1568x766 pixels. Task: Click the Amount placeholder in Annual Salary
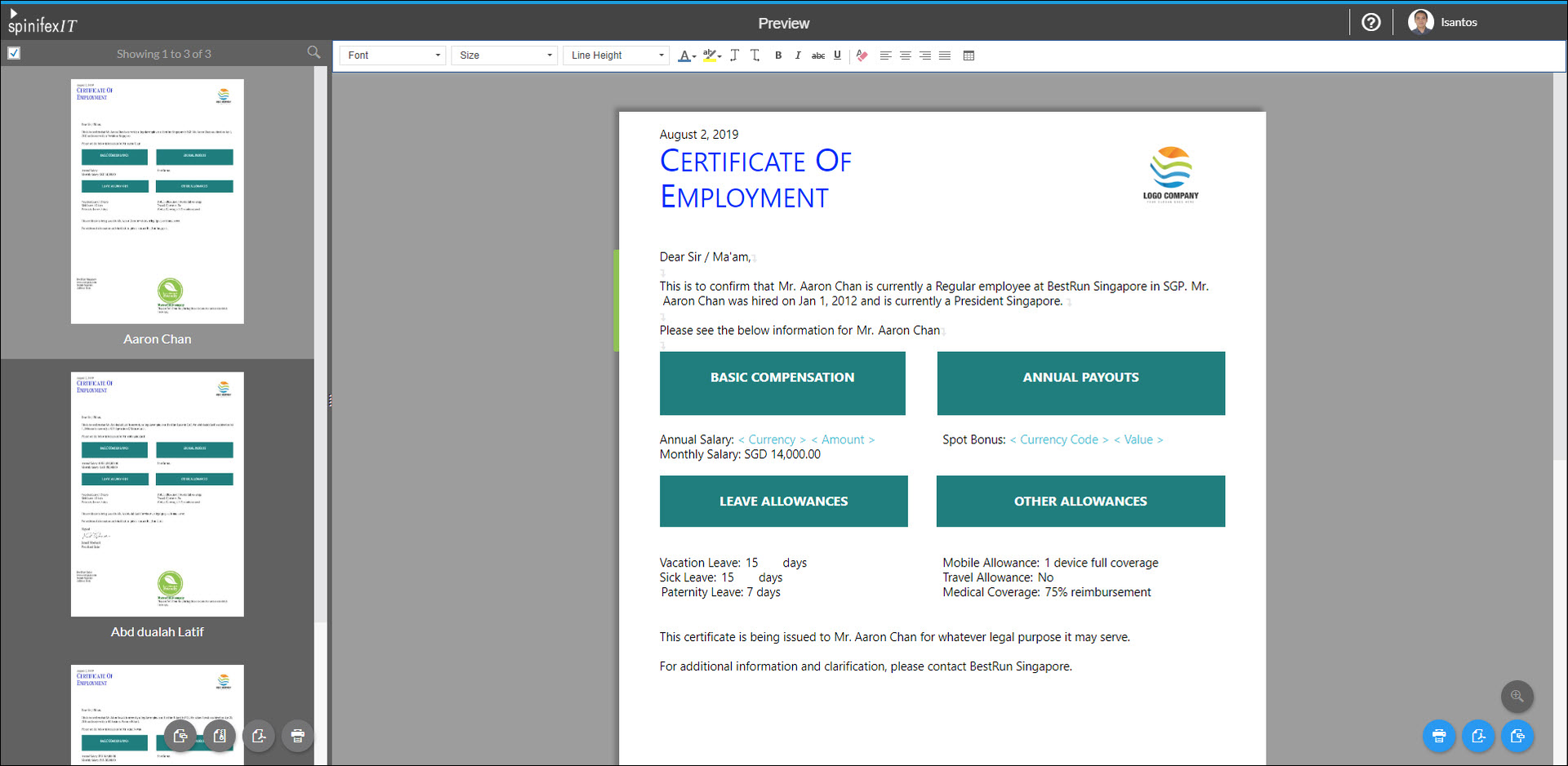coord(843,439)
